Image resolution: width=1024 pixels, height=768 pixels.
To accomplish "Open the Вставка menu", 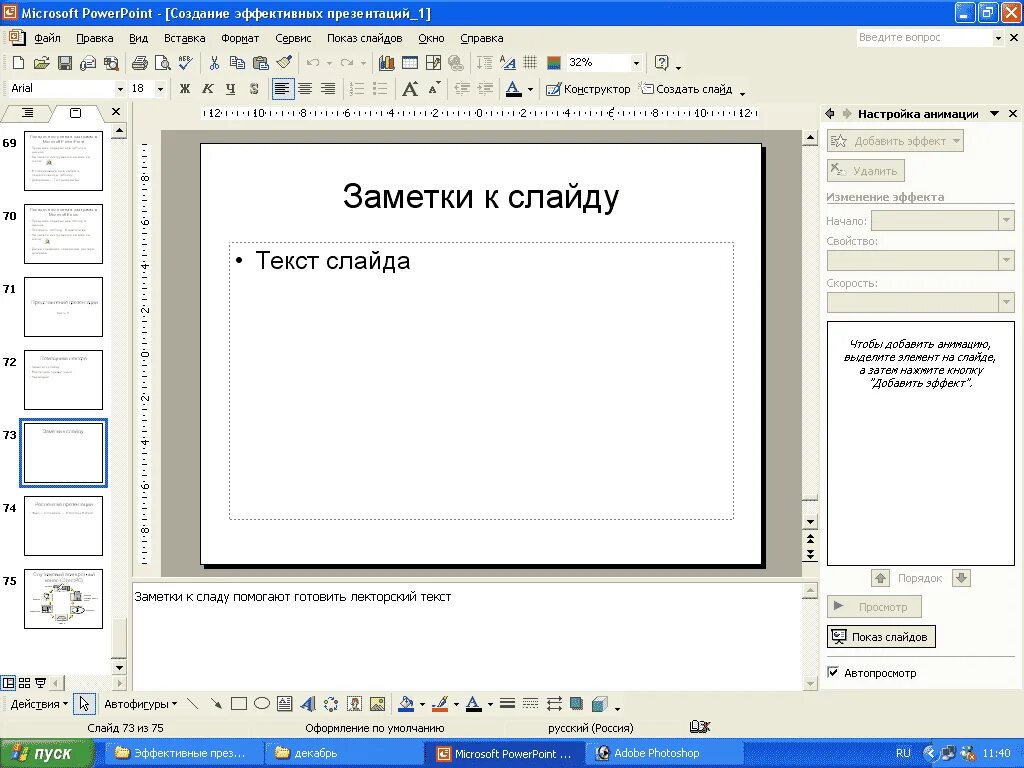I will tap(185, 39).
